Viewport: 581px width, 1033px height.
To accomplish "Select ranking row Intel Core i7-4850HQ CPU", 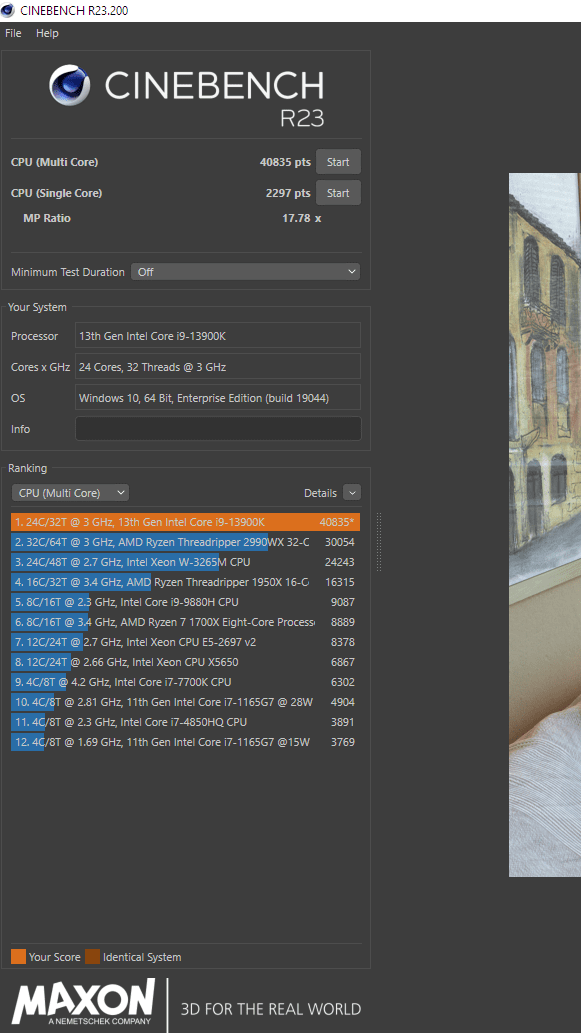I will coord(186,722).
